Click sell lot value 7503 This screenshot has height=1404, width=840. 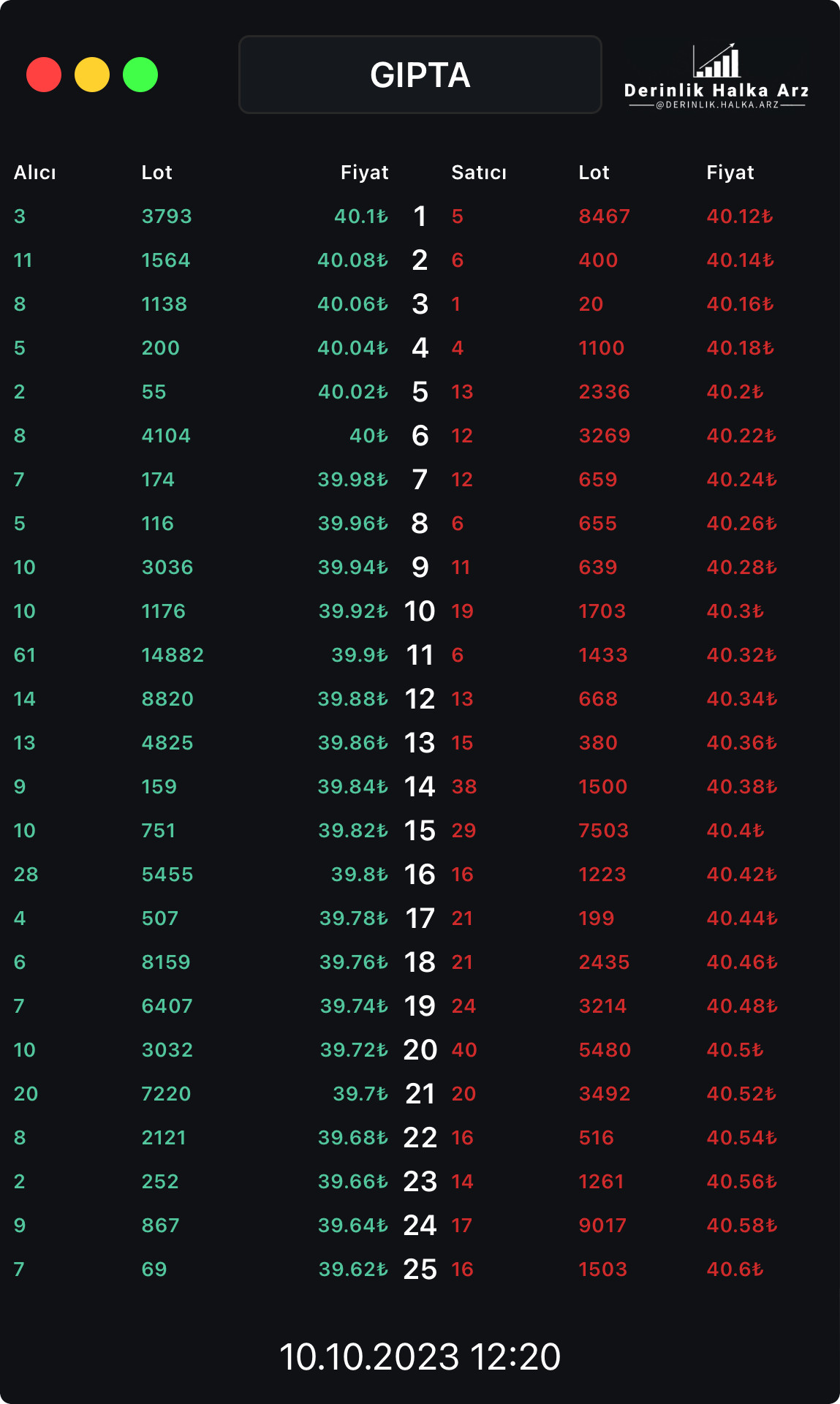tap(604, 831)
